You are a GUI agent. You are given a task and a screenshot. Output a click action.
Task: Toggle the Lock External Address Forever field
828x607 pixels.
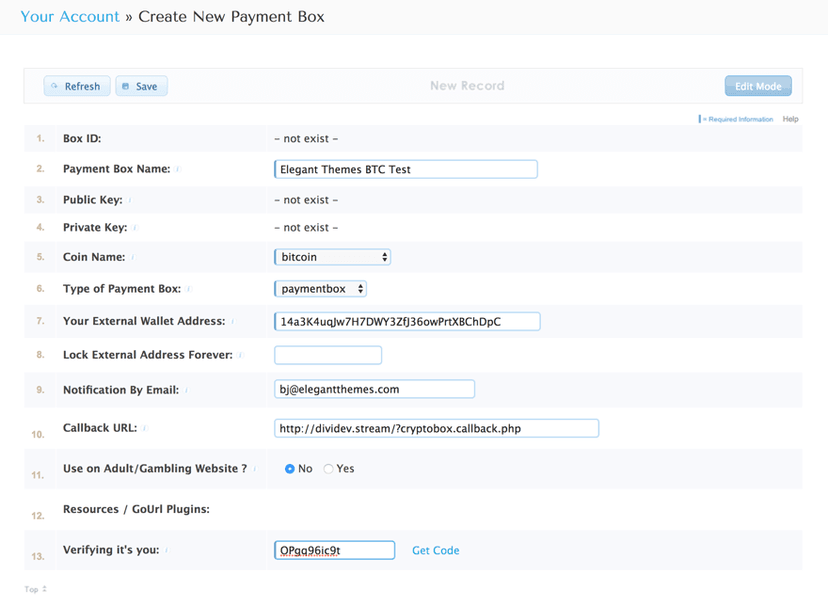click(327, 354)
